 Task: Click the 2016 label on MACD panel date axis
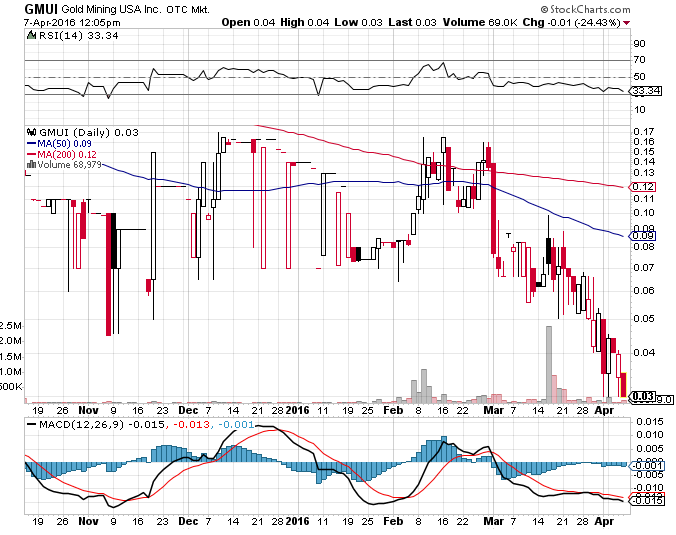click(297, 521)
